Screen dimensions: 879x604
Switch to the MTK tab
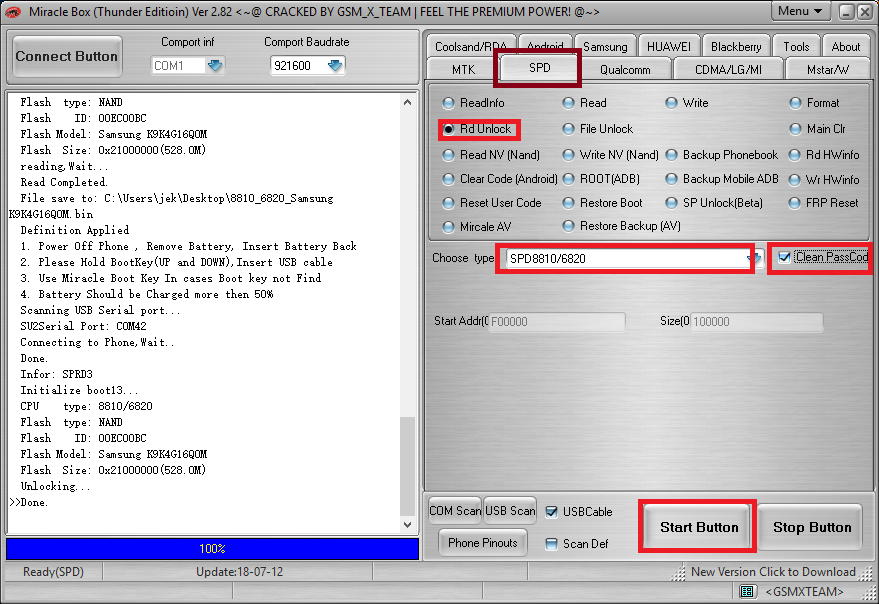pyautogui.click(x=463, y=70)
